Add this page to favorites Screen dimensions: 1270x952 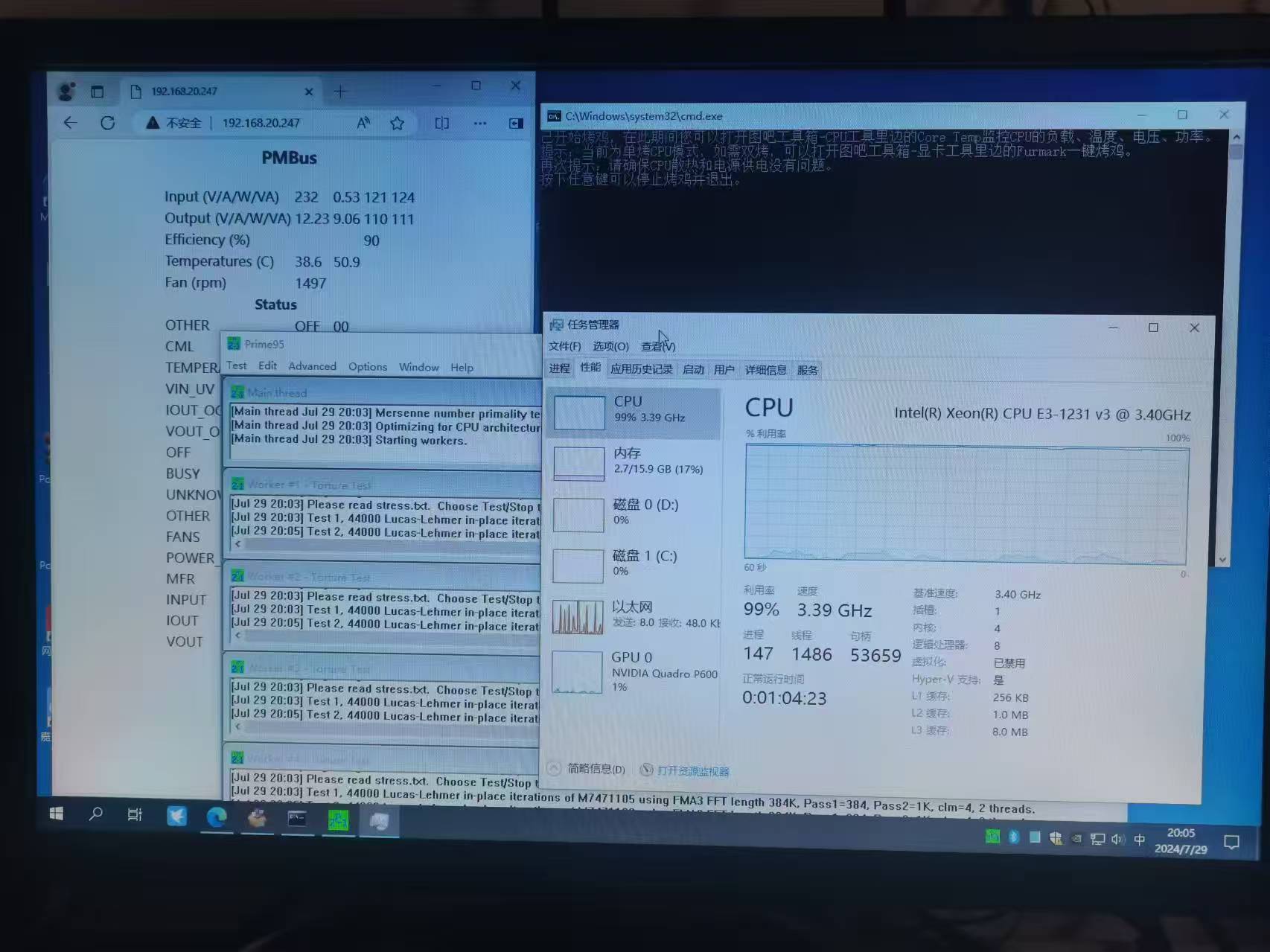398,123
